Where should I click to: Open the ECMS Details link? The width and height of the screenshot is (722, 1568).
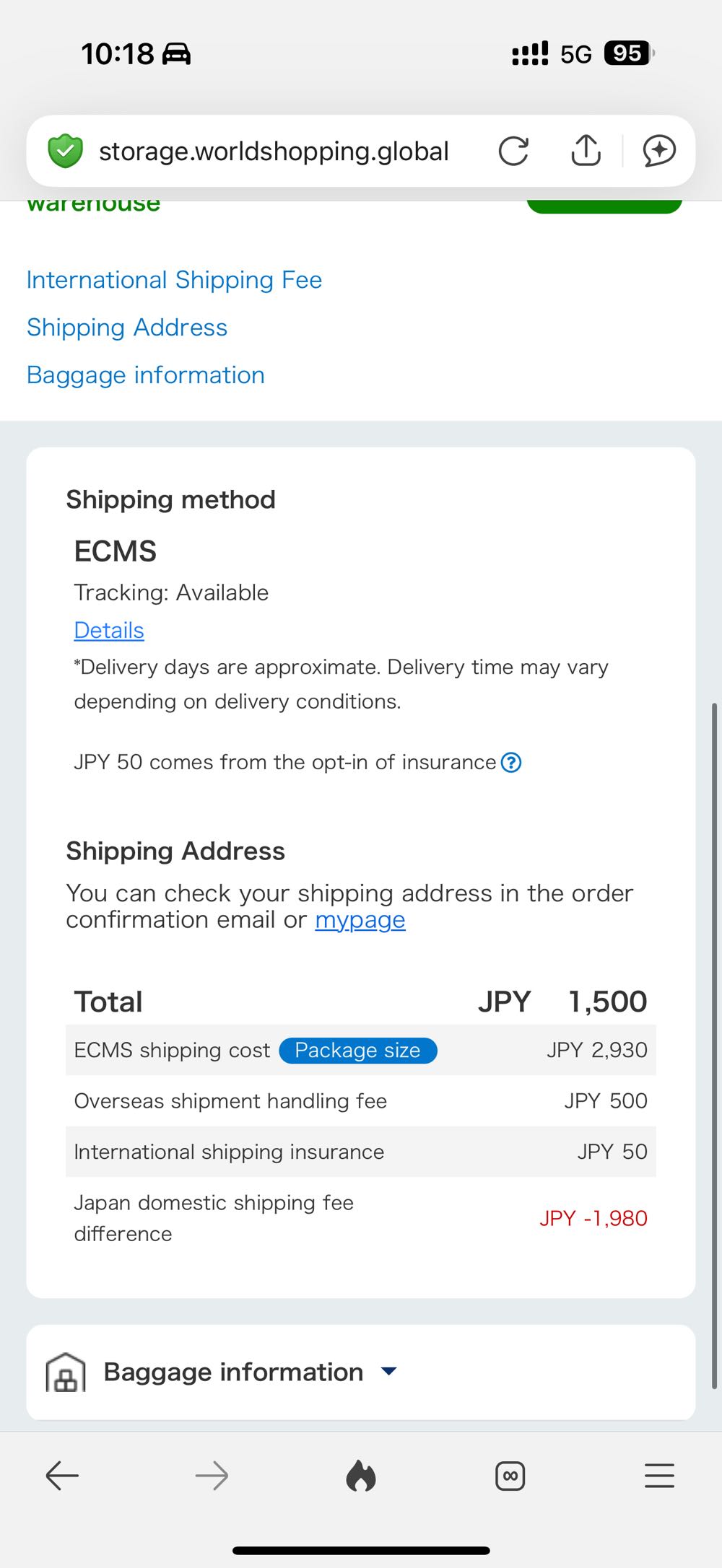(109, 630)
